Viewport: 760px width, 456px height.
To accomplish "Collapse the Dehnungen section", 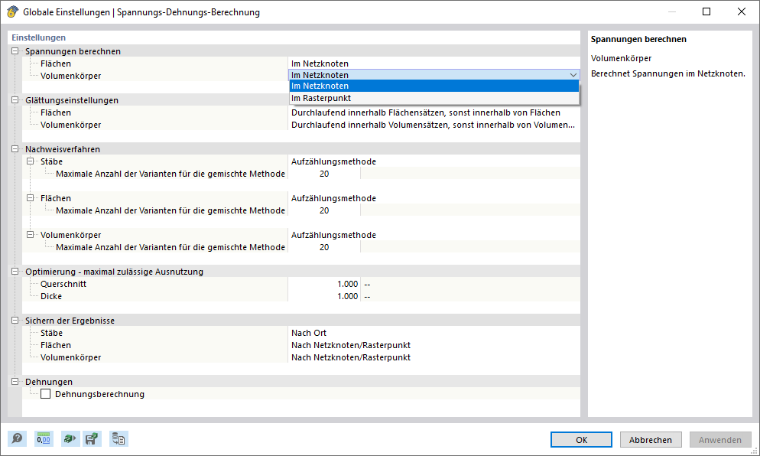I will [x=15, y=381].
